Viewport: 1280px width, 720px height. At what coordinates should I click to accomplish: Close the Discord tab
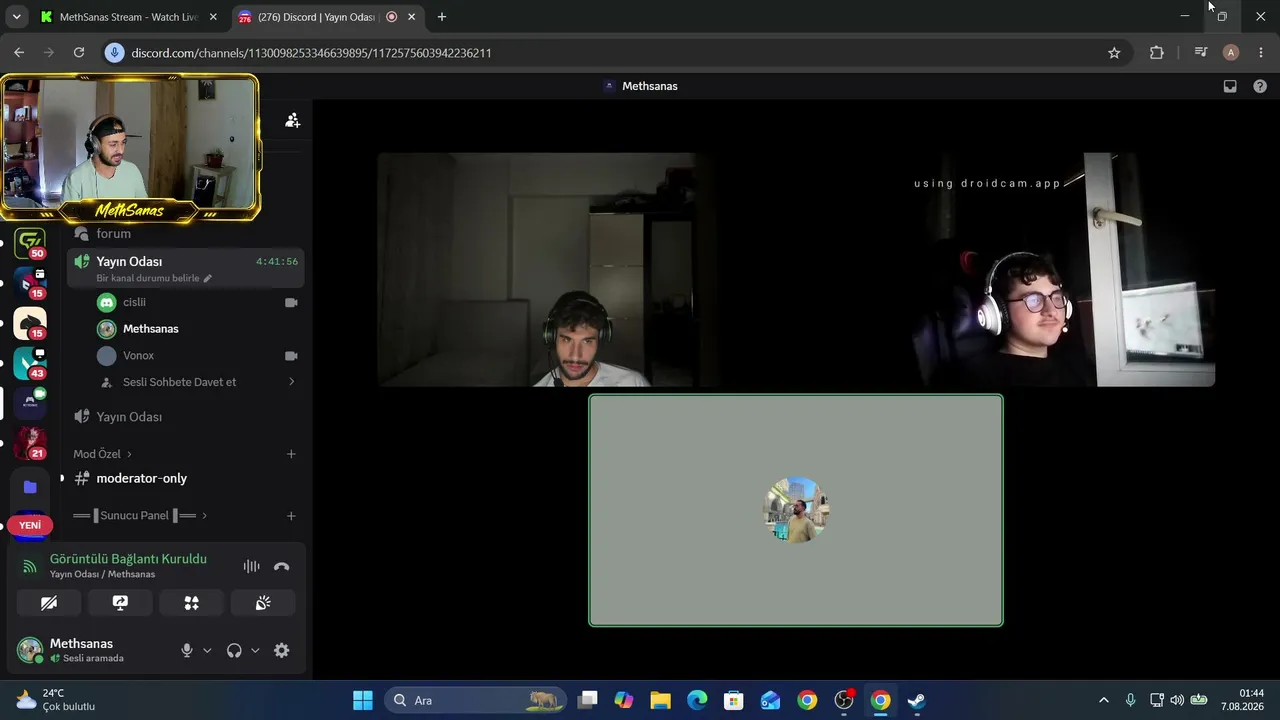coord(411,17)
